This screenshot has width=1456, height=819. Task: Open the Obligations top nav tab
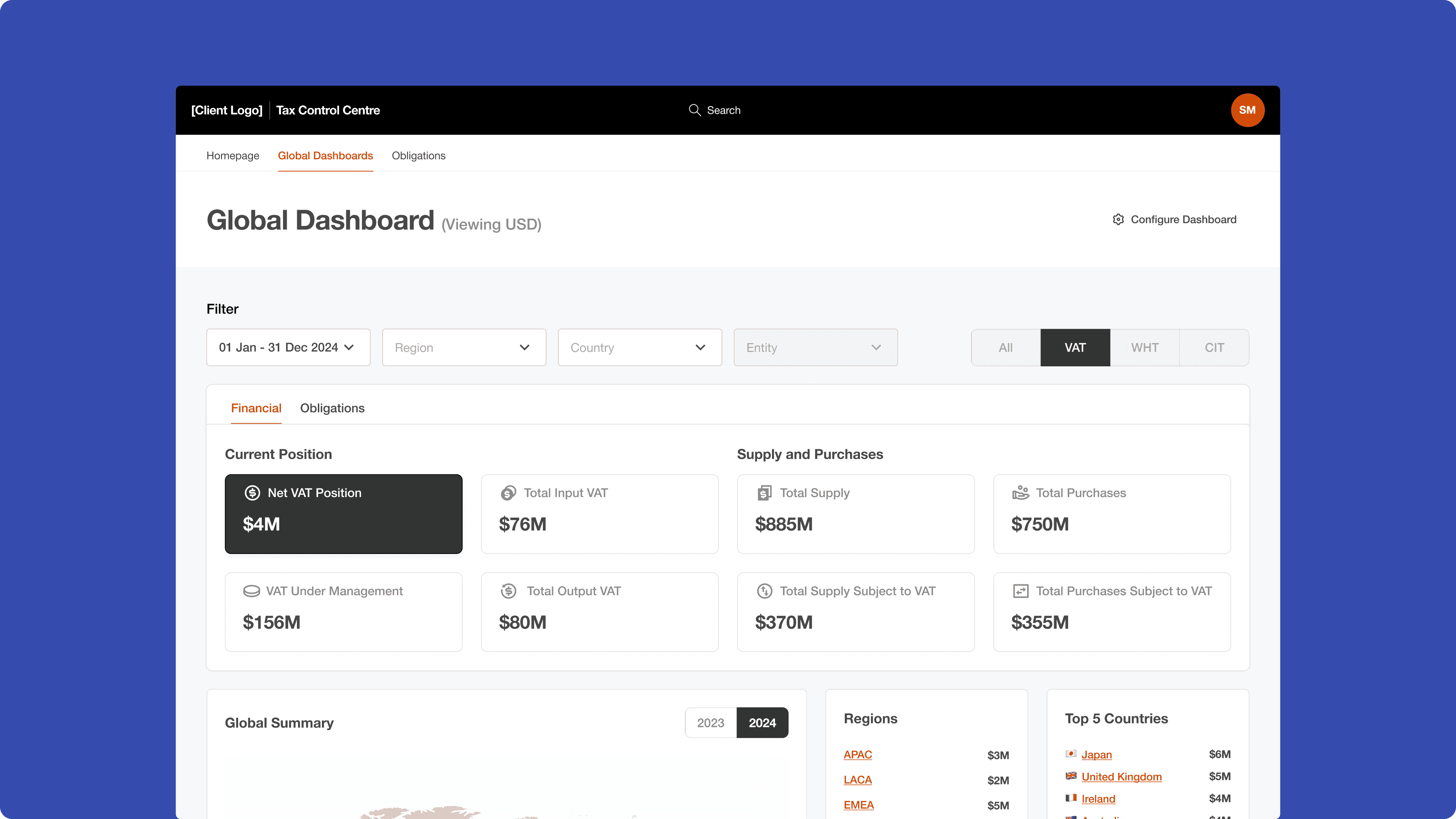point(418,155)
